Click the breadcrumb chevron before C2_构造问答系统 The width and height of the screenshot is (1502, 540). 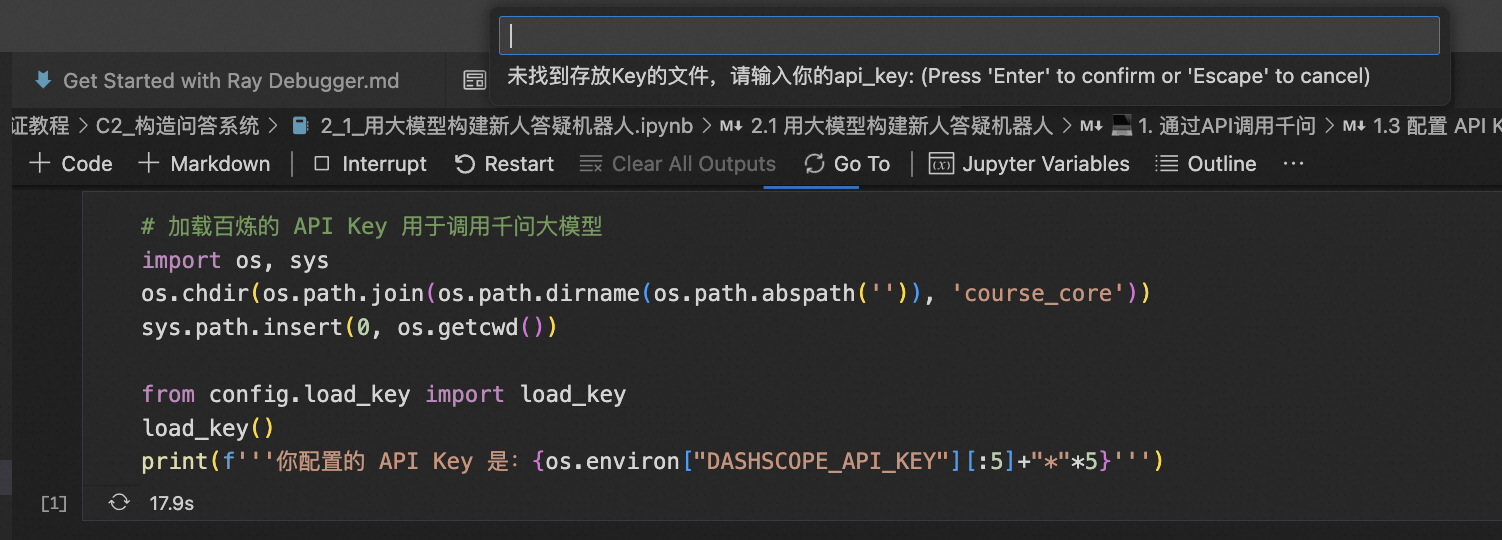82,126
